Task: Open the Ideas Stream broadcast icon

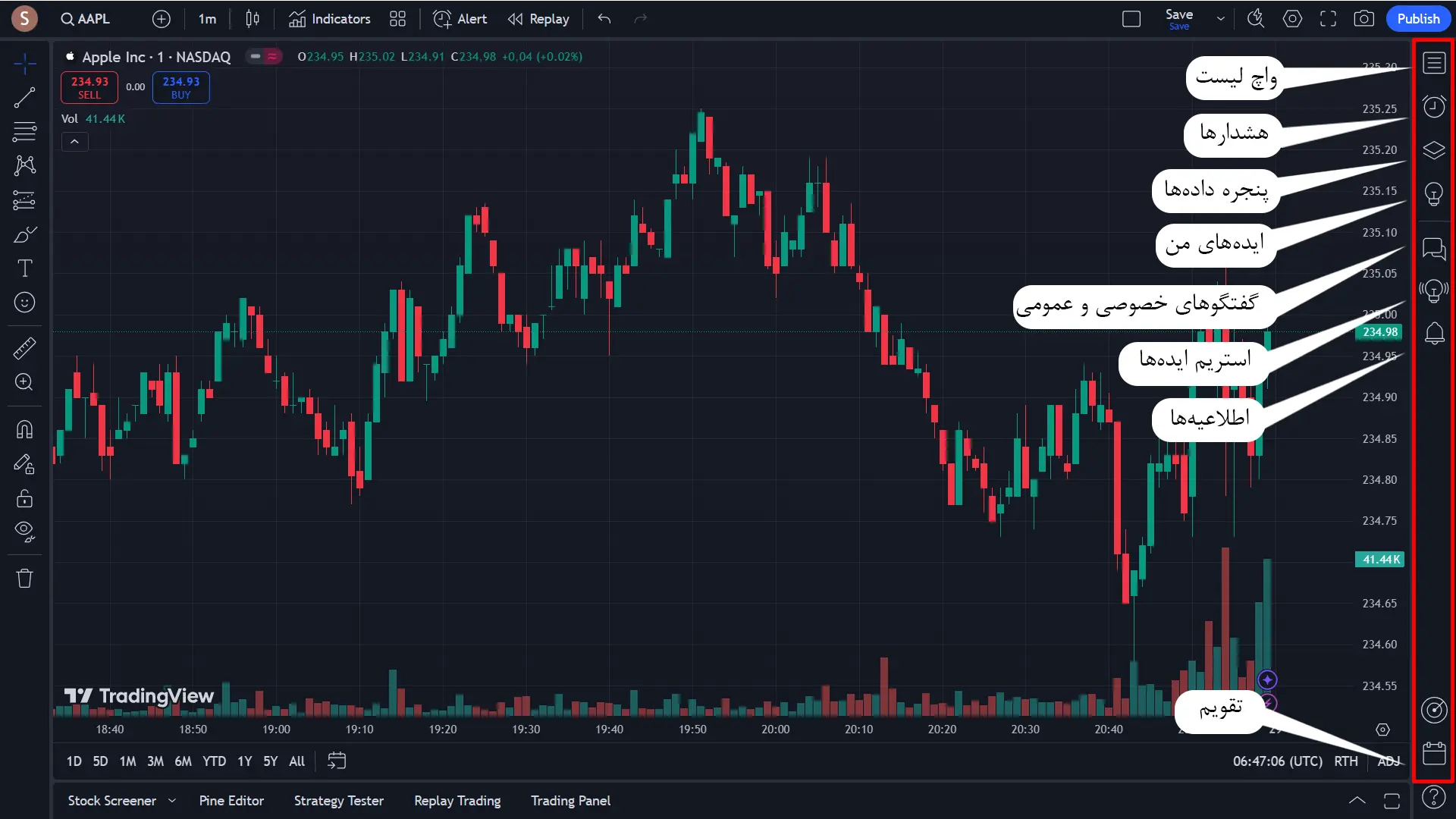Action: 1433,290
